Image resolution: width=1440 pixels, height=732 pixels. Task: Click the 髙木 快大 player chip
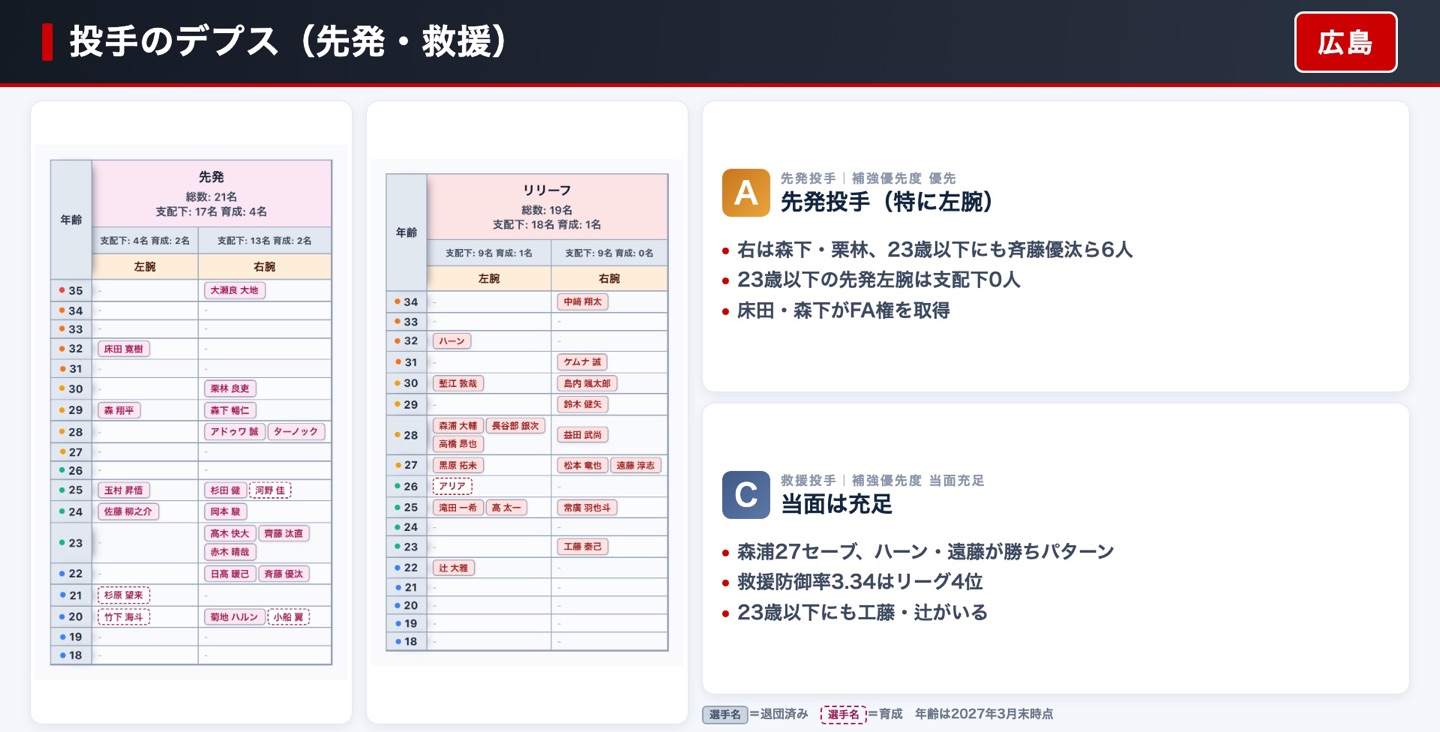pyautogui.click(x=230, y=533)
